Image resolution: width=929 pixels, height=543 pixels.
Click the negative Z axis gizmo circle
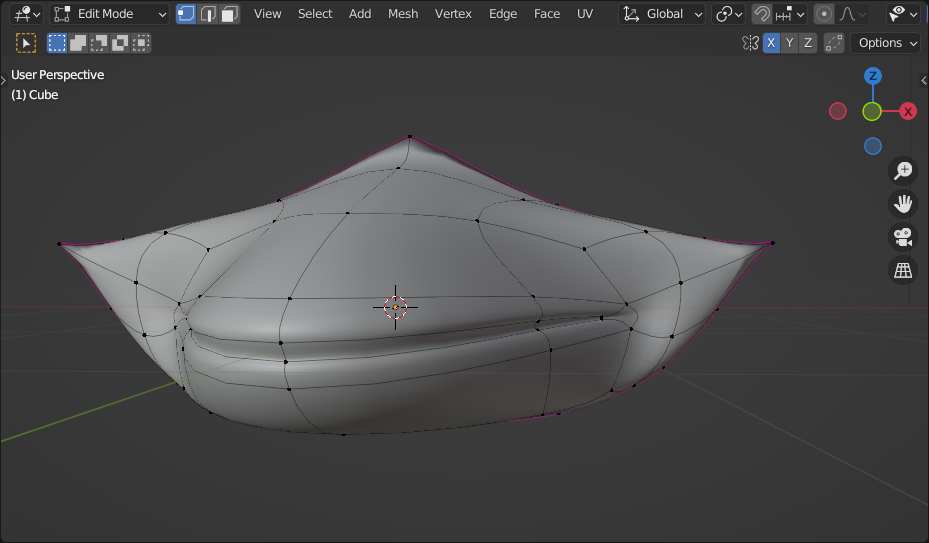[x=872, y=146]
